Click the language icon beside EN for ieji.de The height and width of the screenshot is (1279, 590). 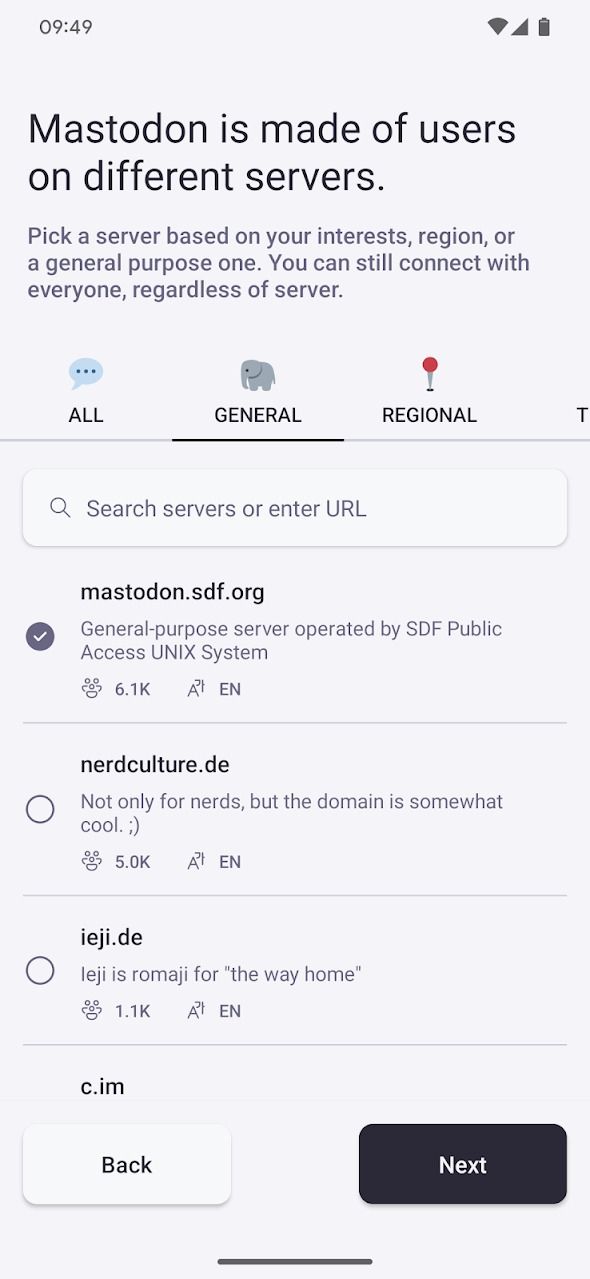pos(194,1010)
